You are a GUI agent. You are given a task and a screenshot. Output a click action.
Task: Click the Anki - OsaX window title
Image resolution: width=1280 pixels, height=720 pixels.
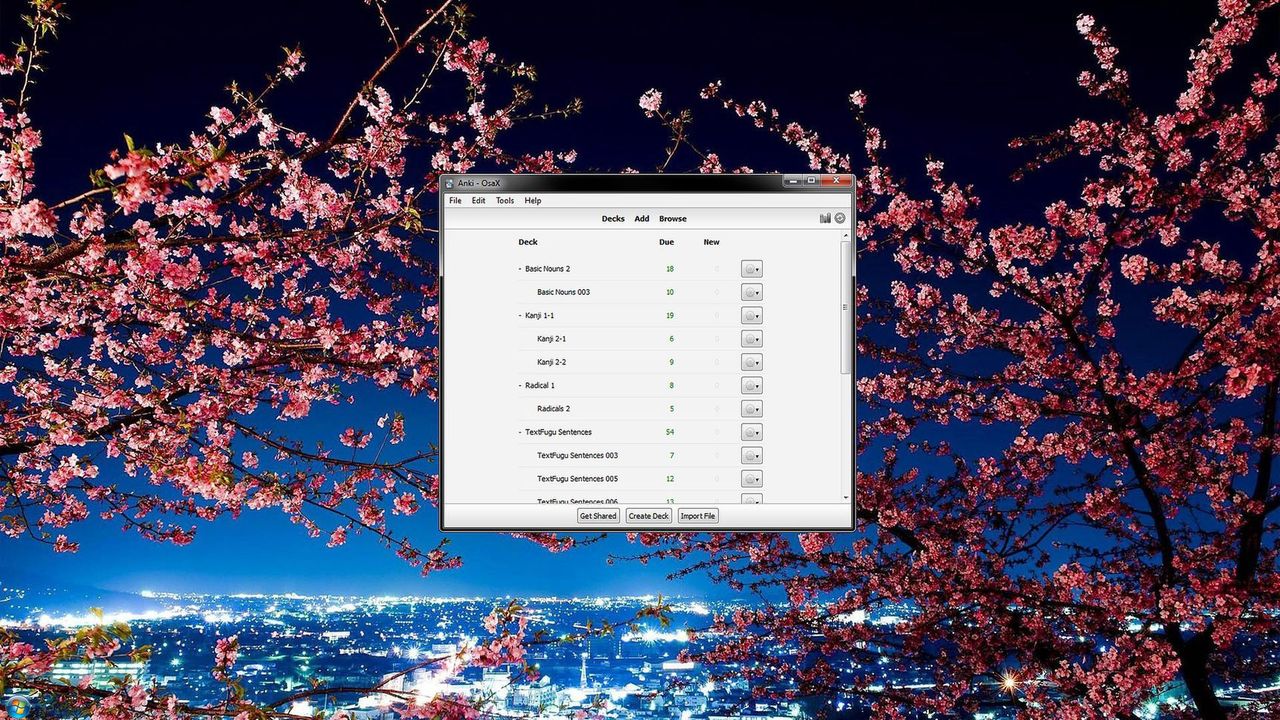click(479, 183)
